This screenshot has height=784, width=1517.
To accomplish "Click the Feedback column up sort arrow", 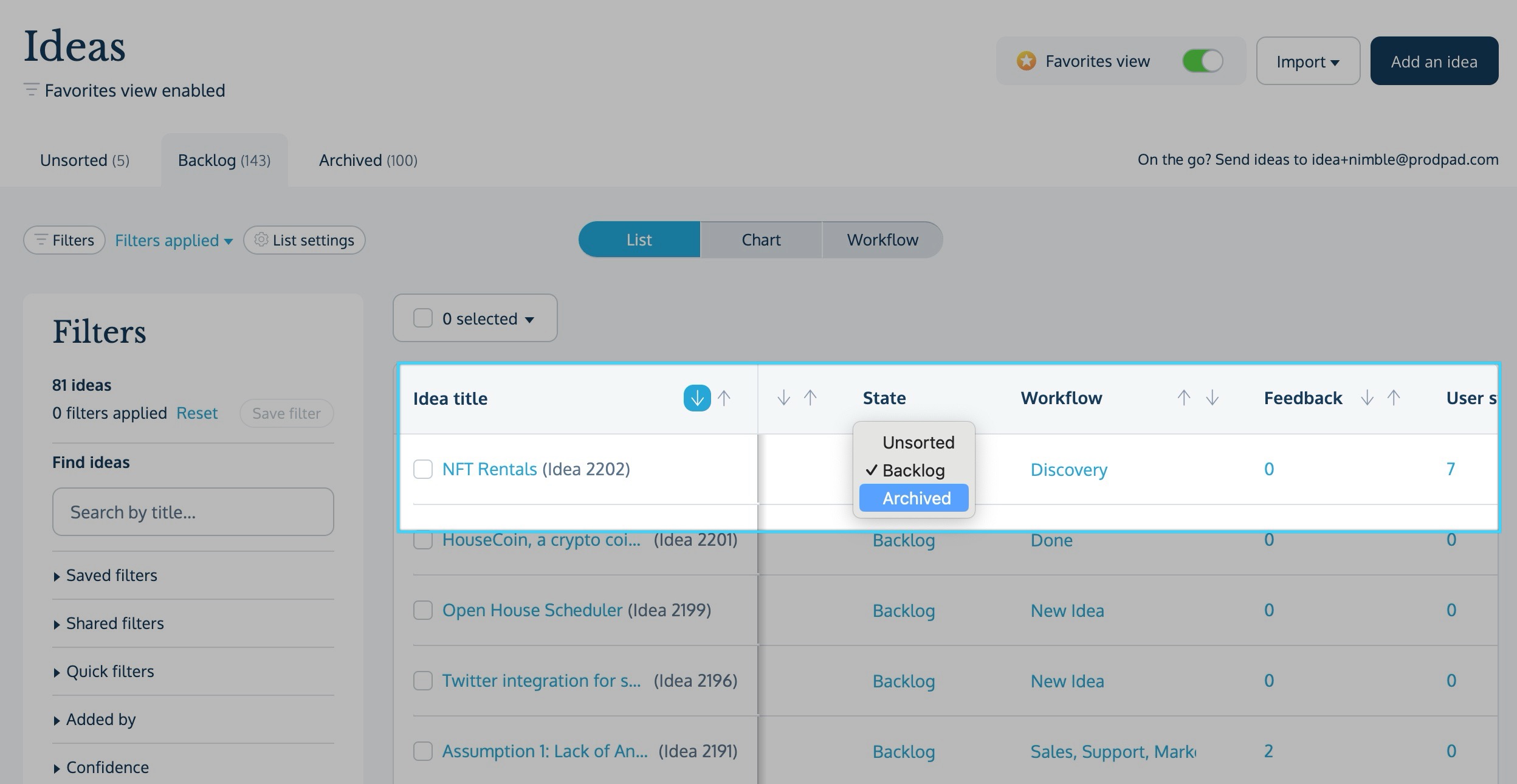I will (1394, 398).
